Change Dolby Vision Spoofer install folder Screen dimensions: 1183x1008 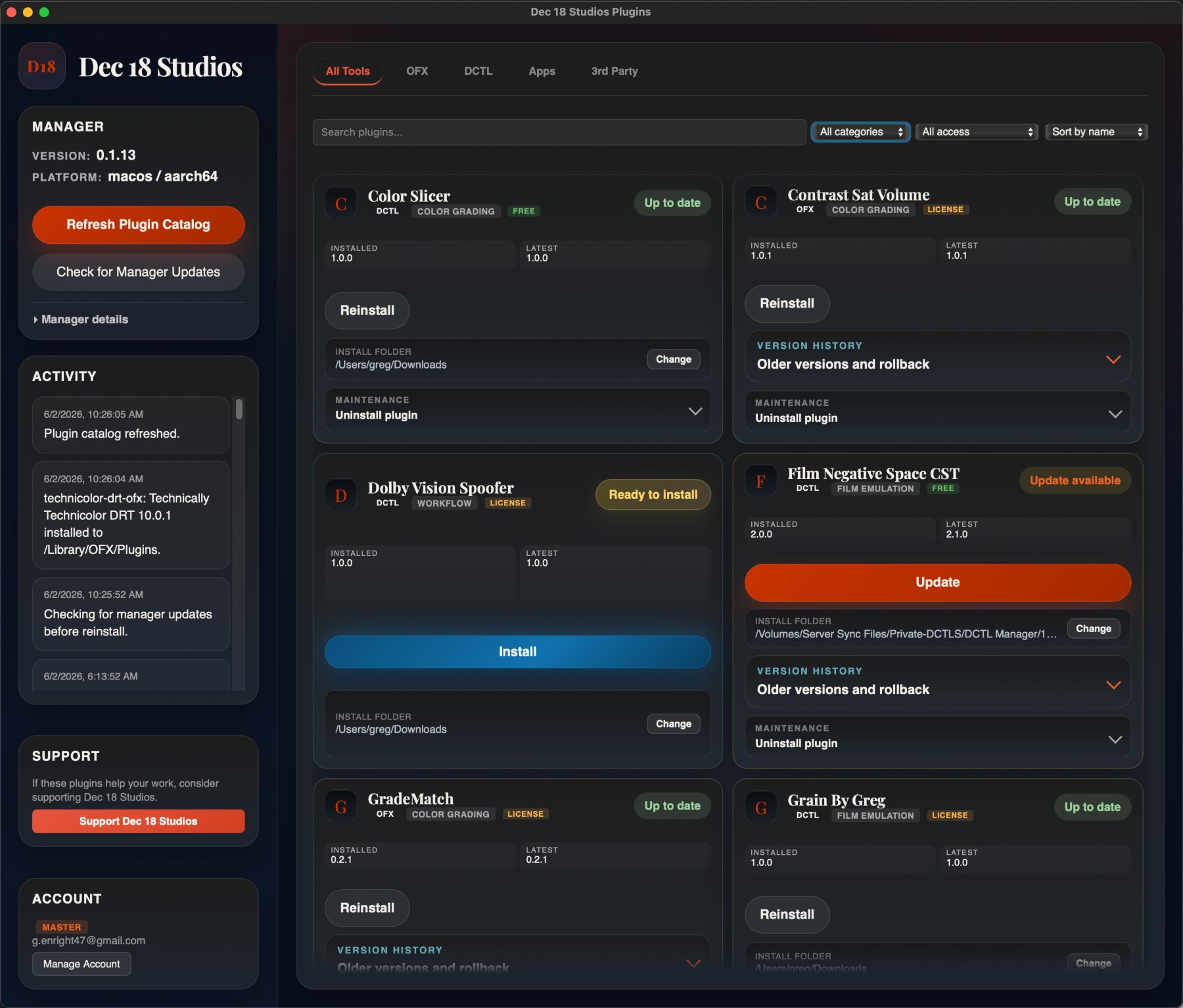[x=673, y=724]
